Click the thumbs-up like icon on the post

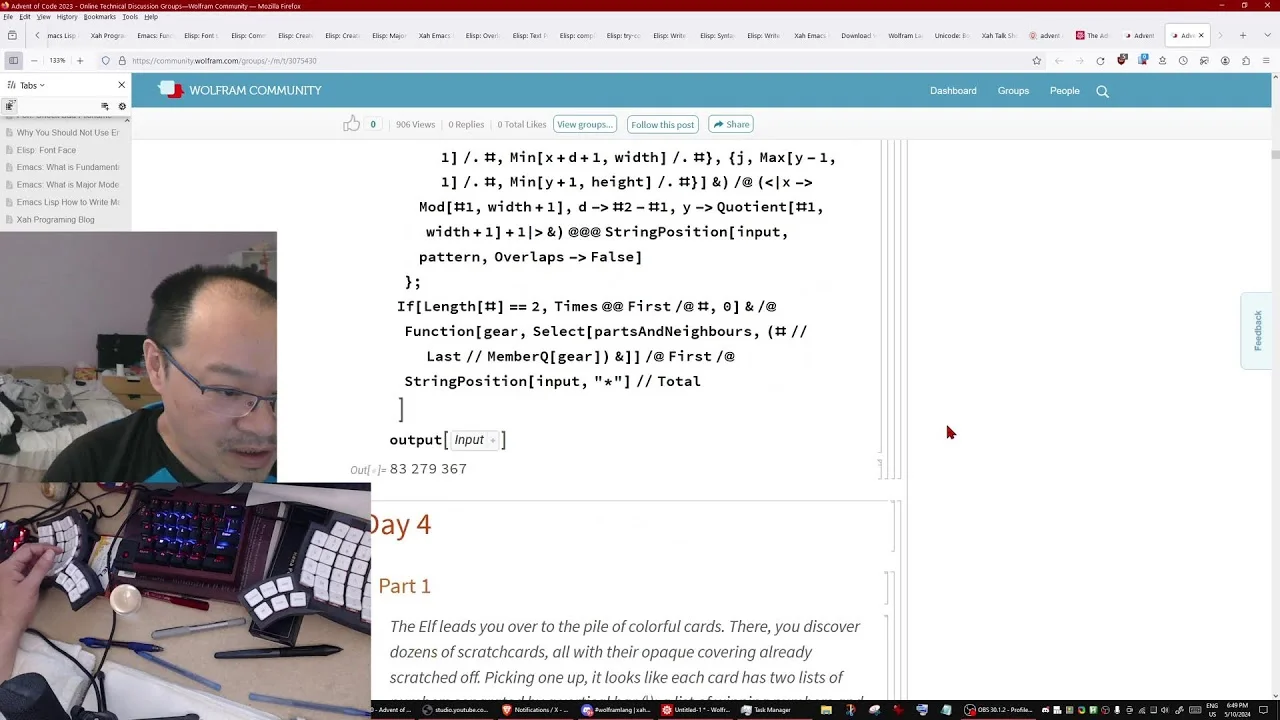click(351, 124)
